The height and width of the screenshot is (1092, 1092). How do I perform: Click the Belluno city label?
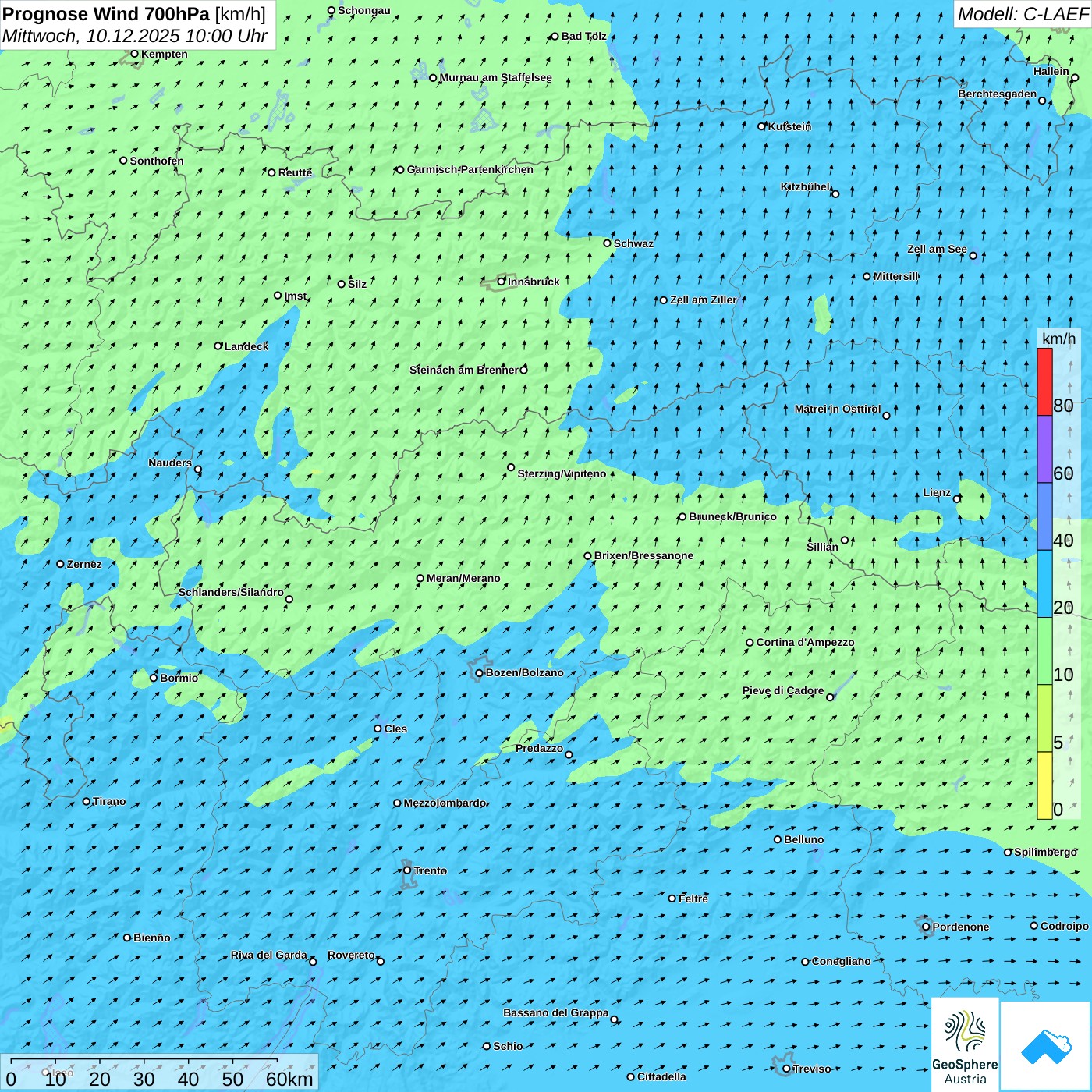coord(803,839)
